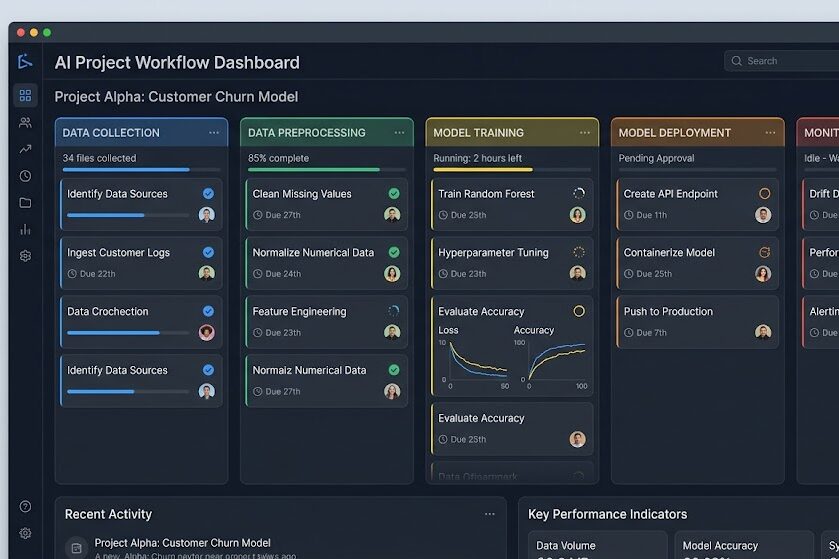Open the Train Random Forest task card
The height and width of the screenshot is (559, 839).
(512, 204)
